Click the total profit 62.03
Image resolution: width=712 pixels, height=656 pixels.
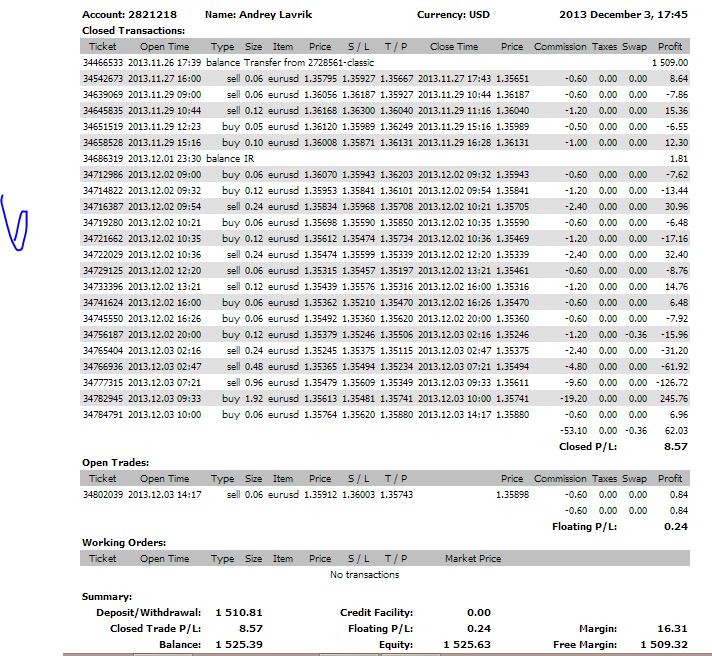676,431
